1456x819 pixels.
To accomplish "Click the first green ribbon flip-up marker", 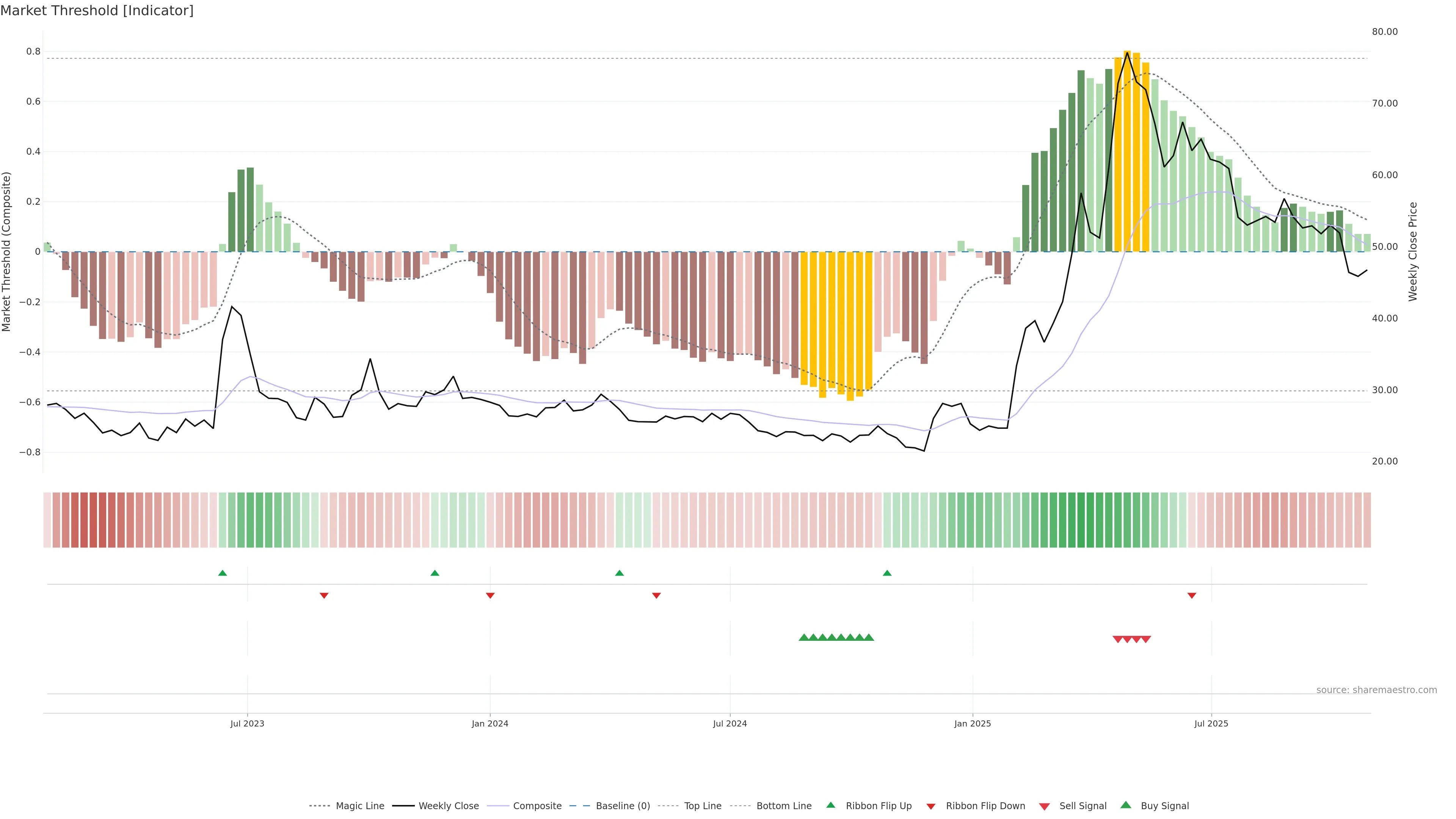I will click(223, 573).
